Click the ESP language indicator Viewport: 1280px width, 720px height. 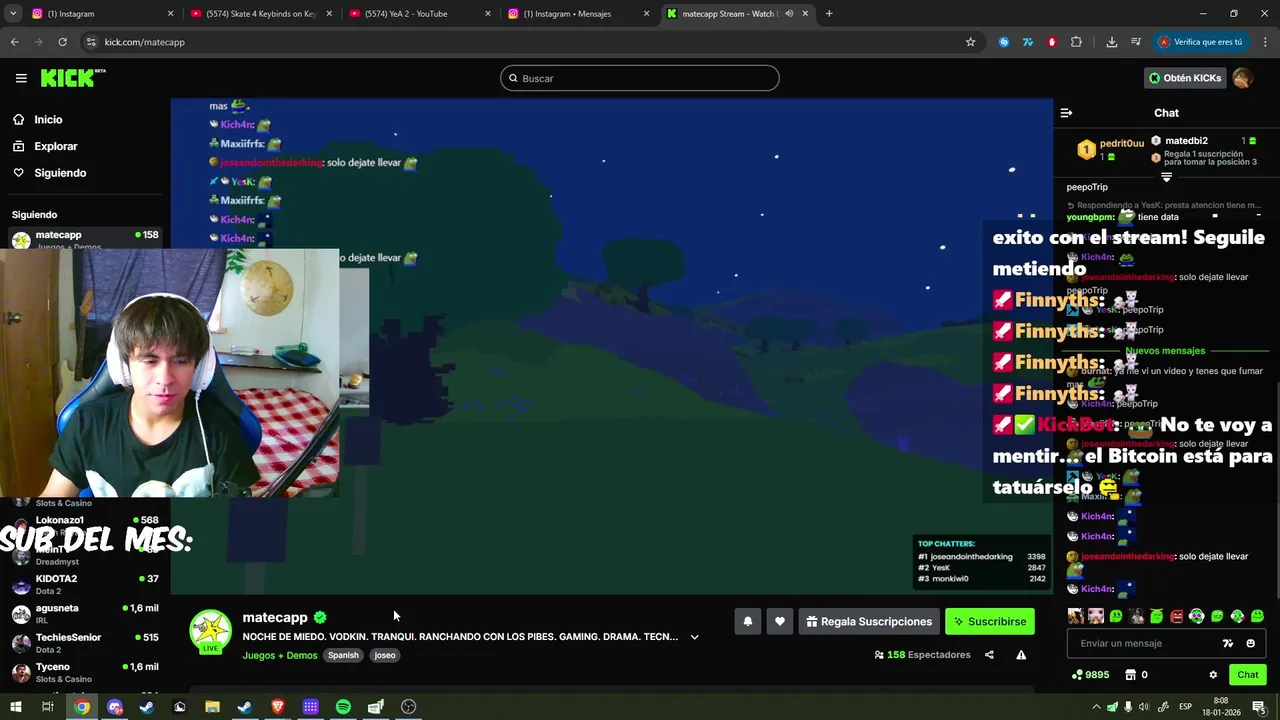(x=1186, y=707)
